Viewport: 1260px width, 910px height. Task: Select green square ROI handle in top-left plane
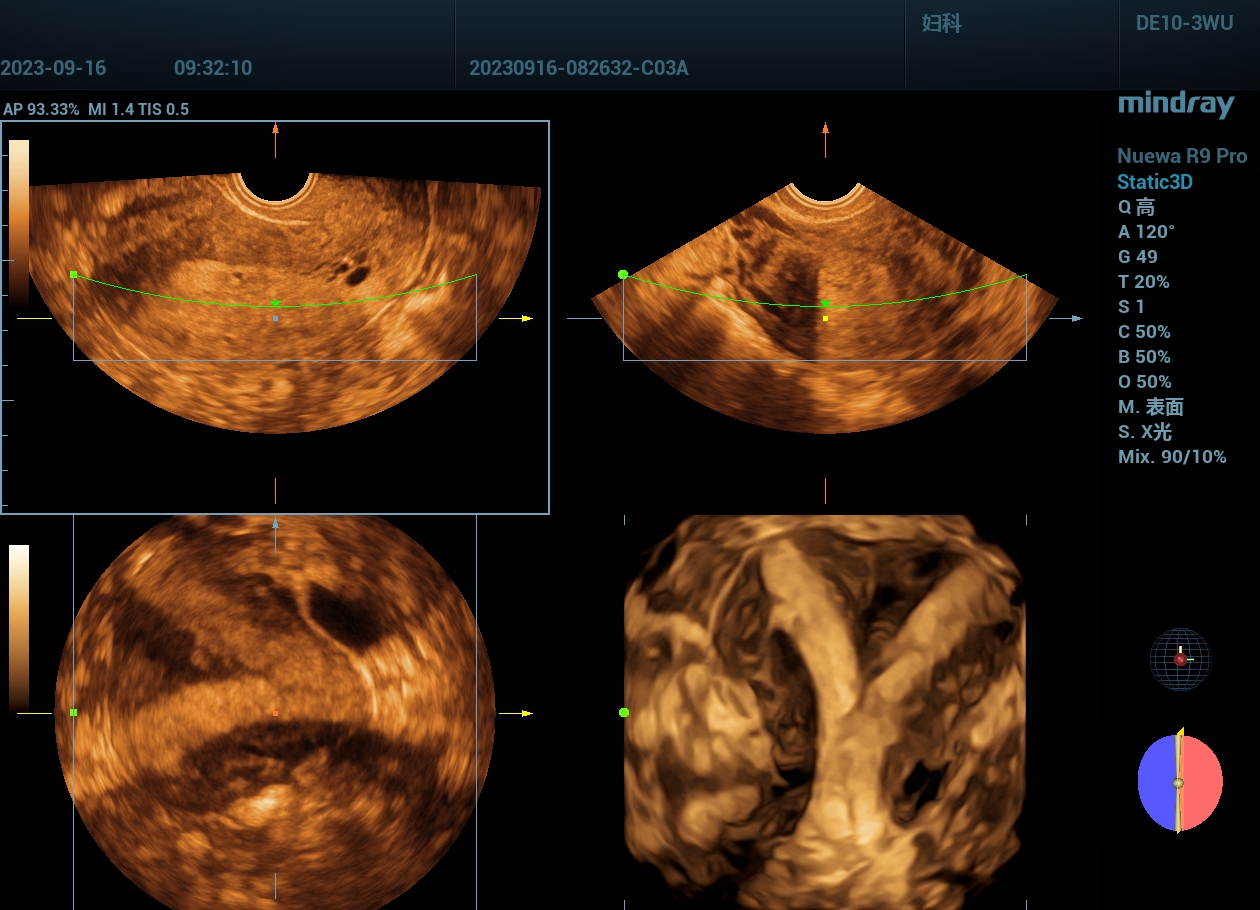(x=73, y=274)
